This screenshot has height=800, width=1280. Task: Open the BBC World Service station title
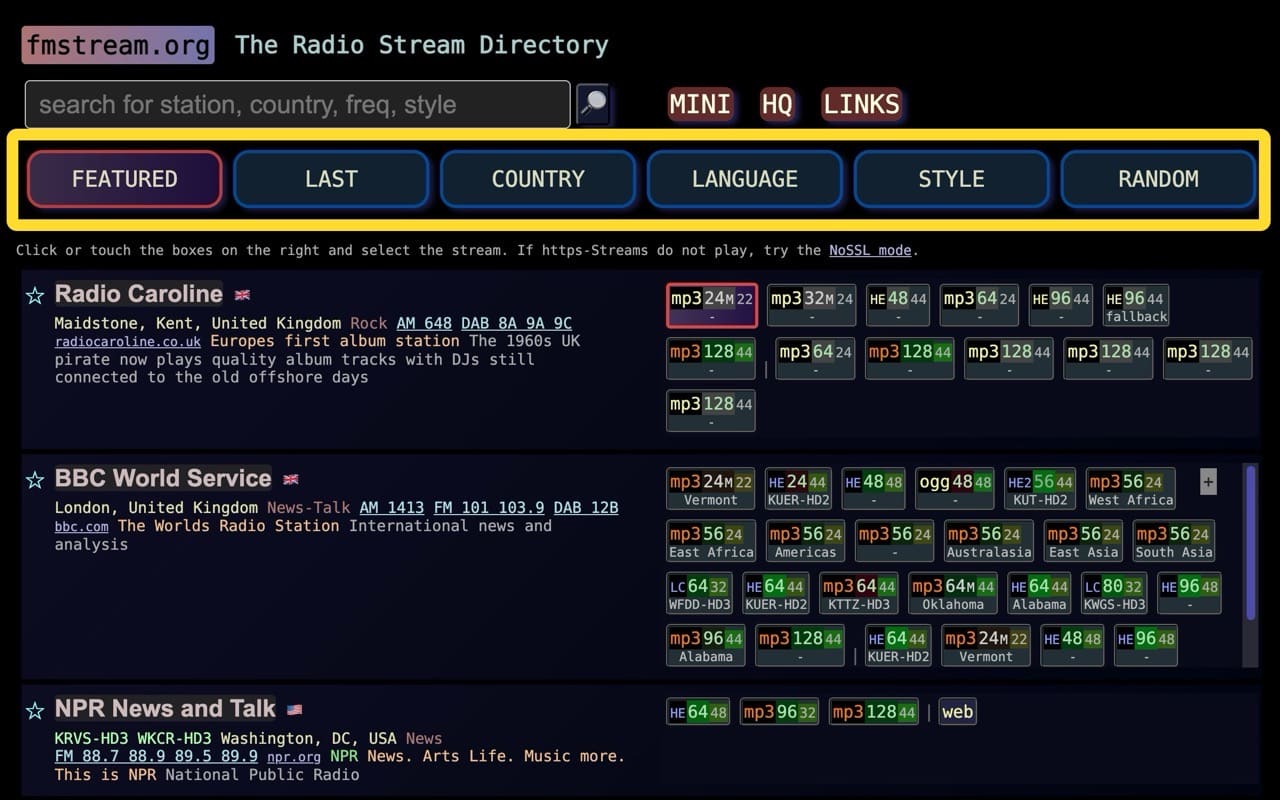pos(163,478)
